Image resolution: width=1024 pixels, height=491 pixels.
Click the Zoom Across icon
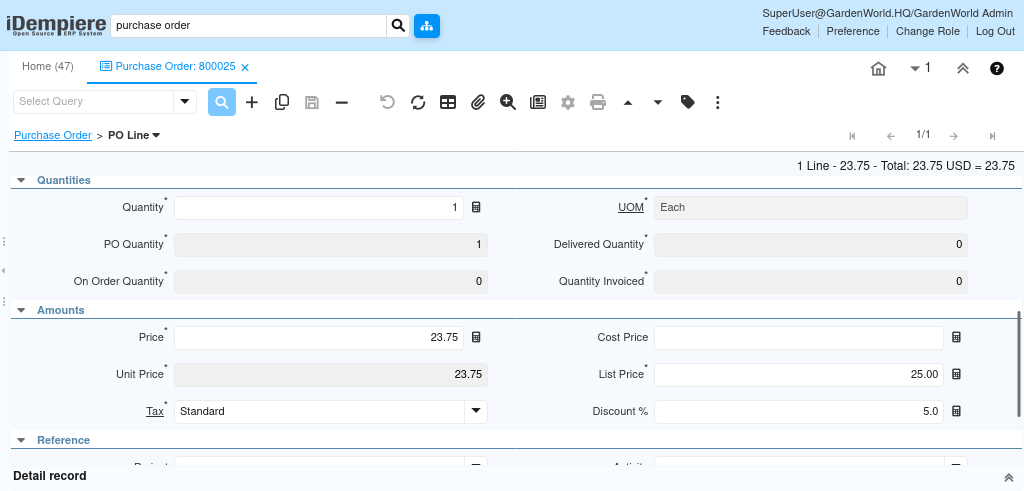508,102
